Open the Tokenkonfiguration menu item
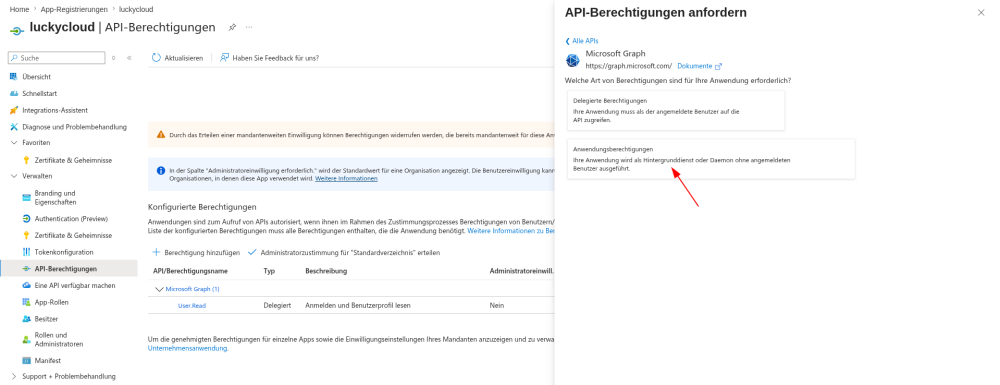Image resolution: width=1000 pixels, height=385 pixels. [64, 252]
